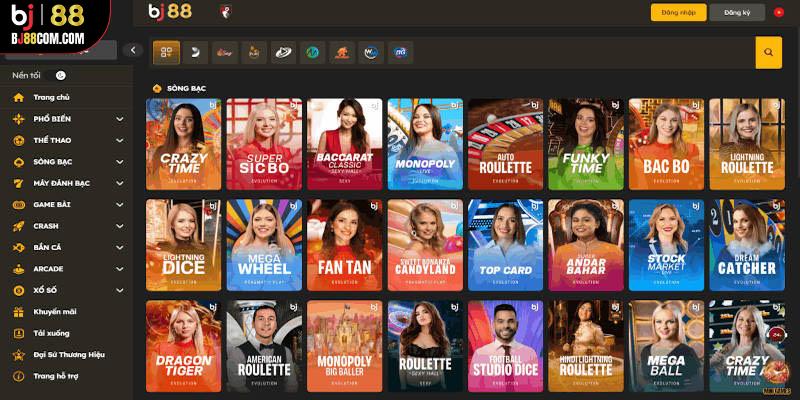Open game search with the yellow magnifier button
Viewport: 800px width, 400px height.
pyautogui.click(x=768, y=53)
